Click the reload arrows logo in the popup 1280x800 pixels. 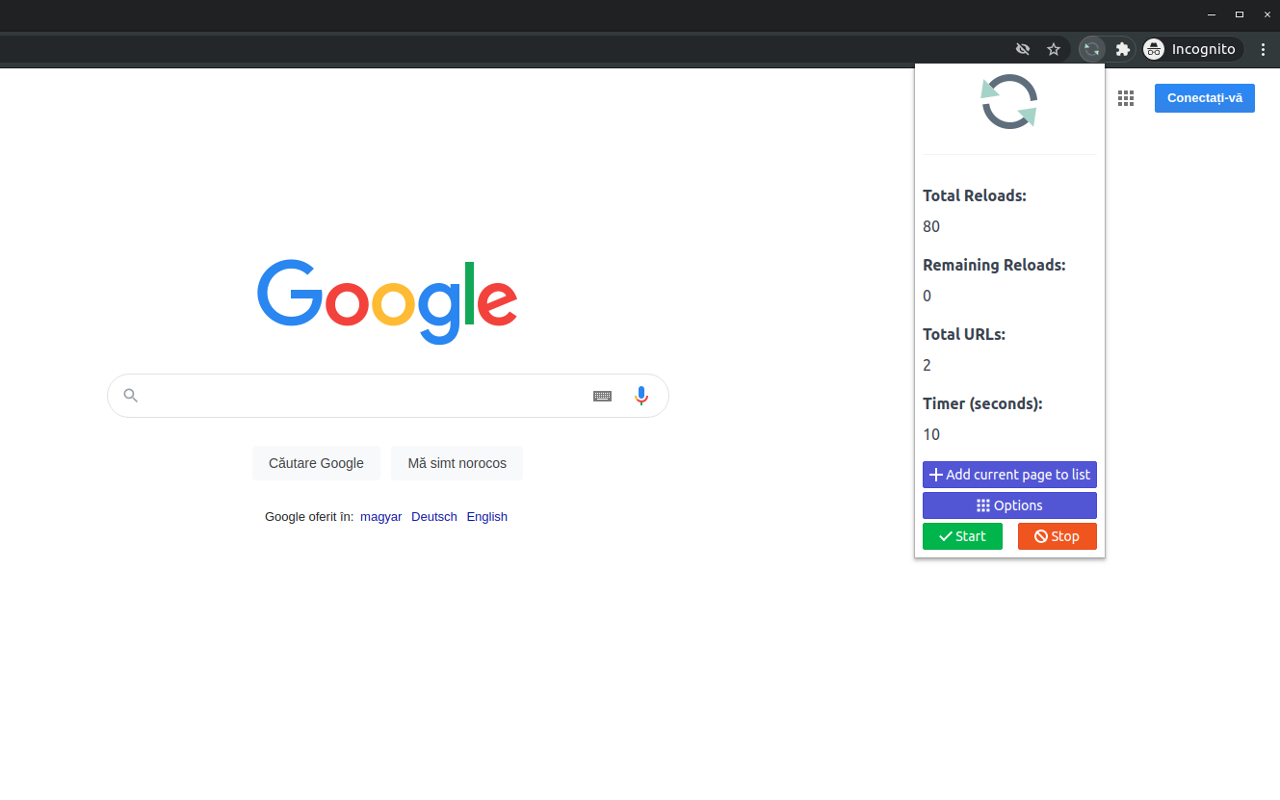coord(1009,102)
